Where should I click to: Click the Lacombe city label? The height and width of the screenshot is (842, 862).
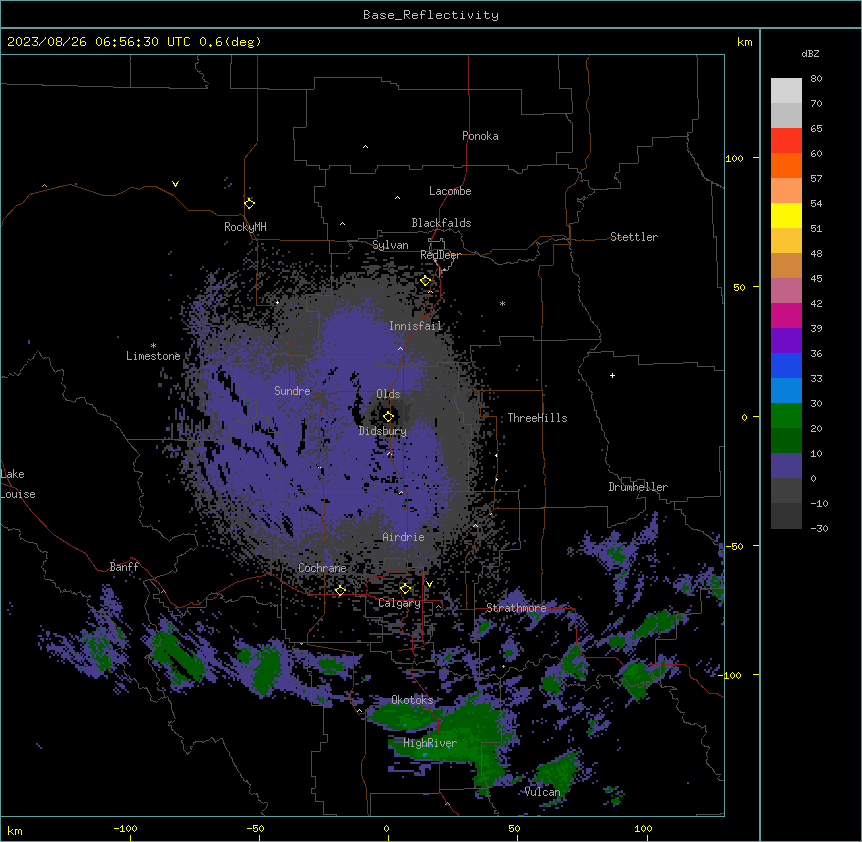(x=450, y=191)
